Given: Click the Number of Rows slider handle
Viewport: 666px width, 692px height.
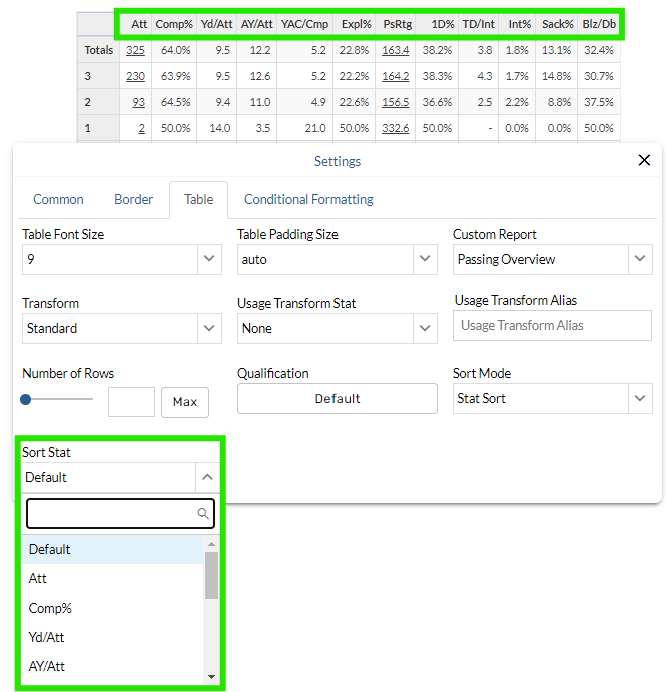Looking at the screenshot, I should click(x=27, y=399).
